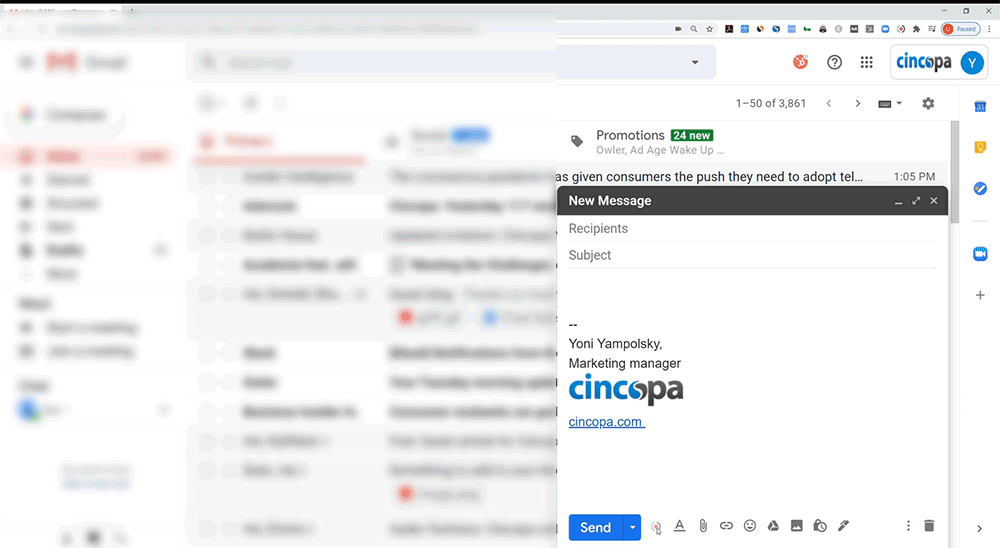Open text formatting options in compose toolbar

tap(680, 526)
